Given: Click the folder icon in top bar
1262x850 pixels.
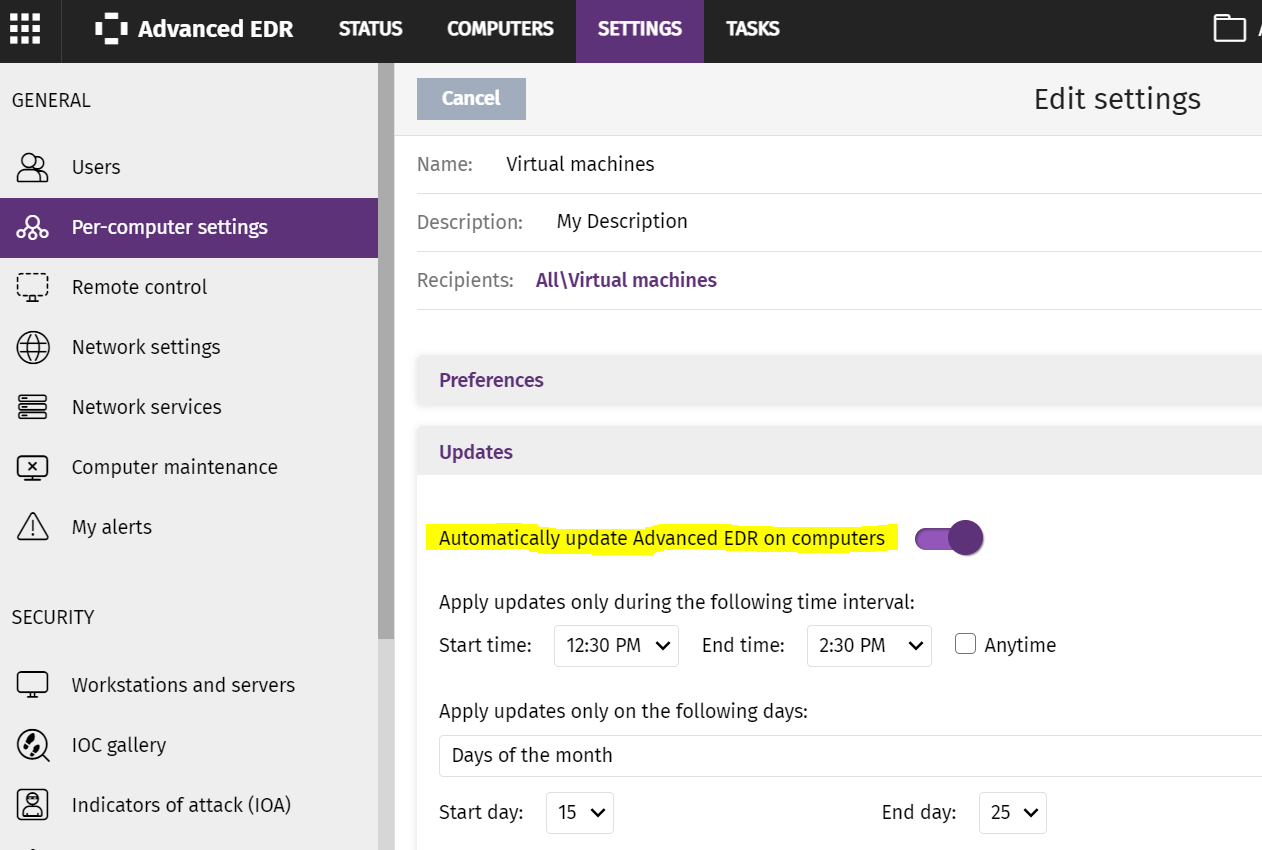Looking at the screenshot, I should tap(1230, 29).
